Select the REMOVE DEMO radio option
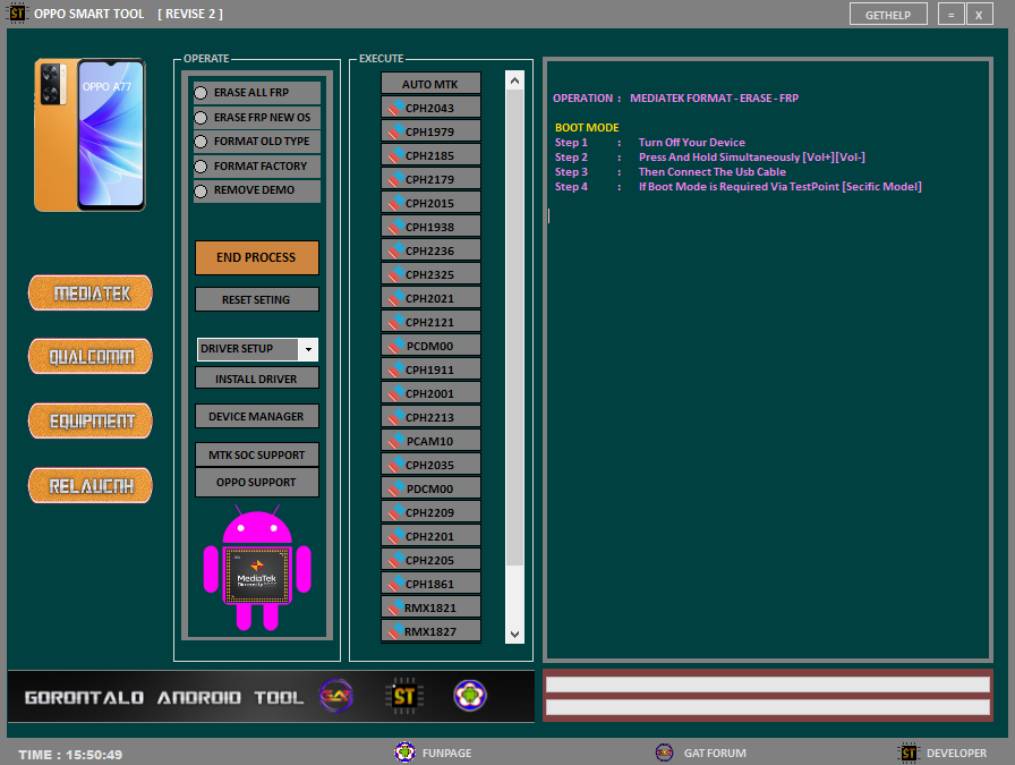This screenshot has height=765, width=1015. click(x=201, y=190)
